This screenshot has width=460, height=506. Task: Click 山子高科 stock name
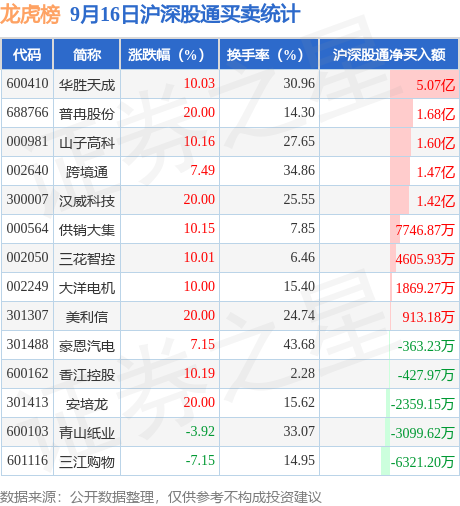pos(87,143)
